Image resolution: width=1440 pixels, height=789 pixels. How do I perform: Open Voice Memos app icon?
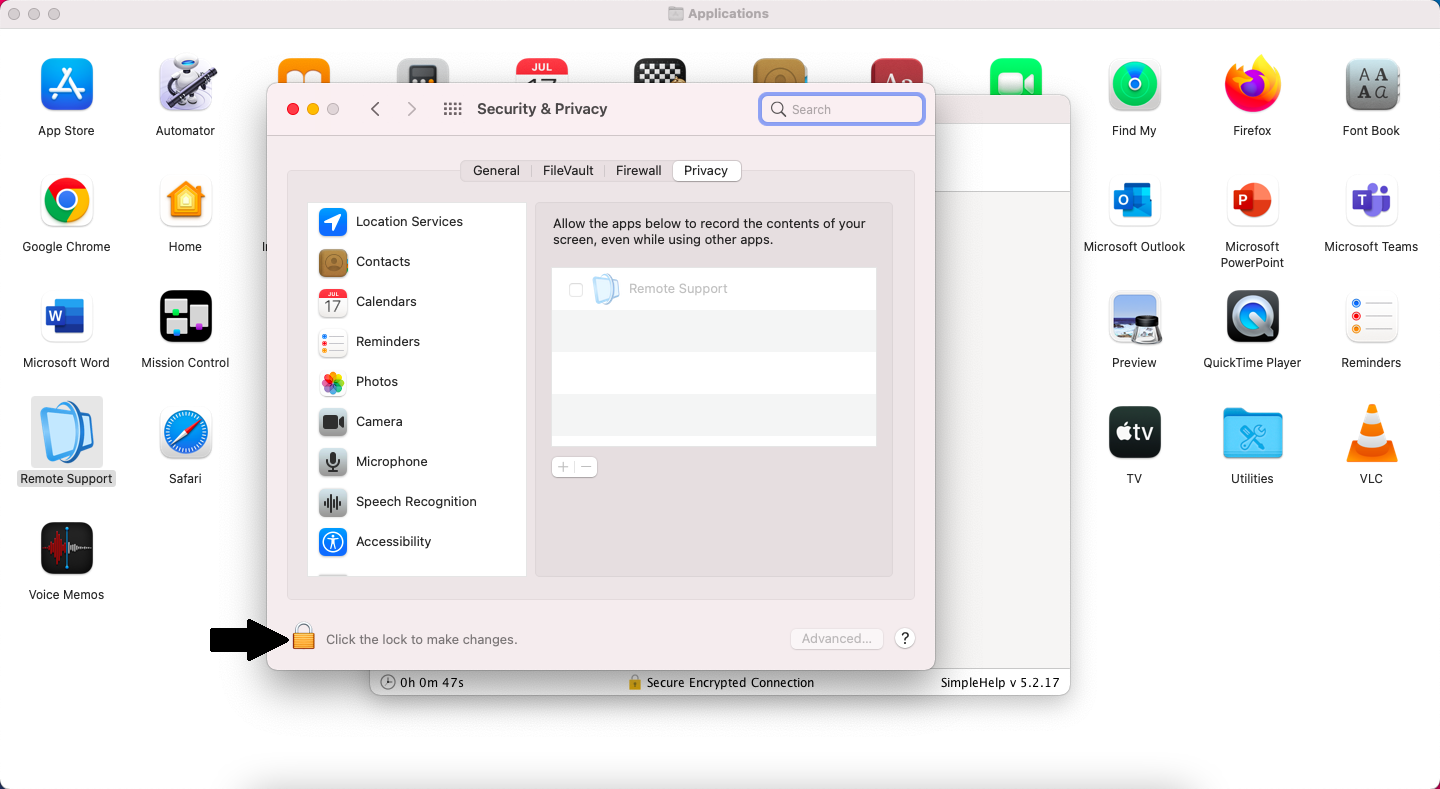(66, 549)
